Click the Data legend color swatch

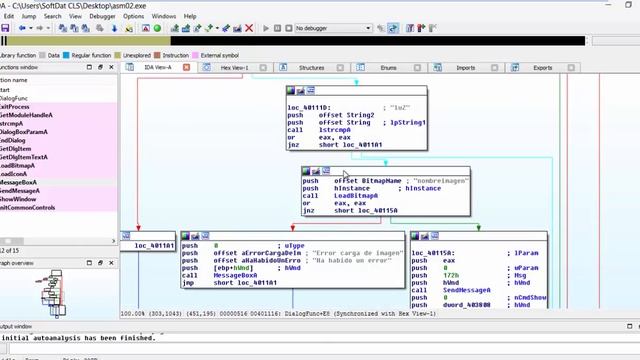[x=42, y=55]
